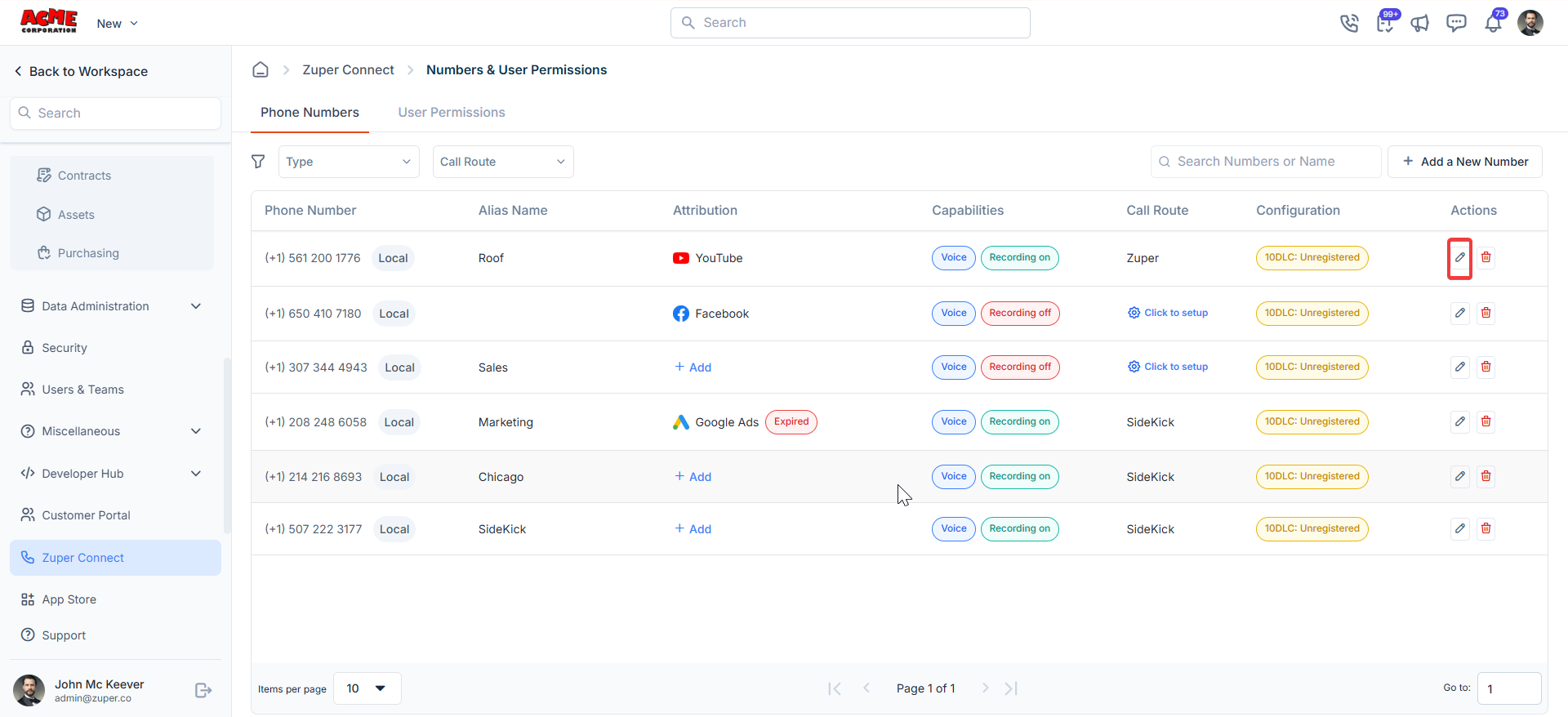Viewport: 1568px width, 717px height.
Task: Open the chat messages icon
Action: 1456,23
